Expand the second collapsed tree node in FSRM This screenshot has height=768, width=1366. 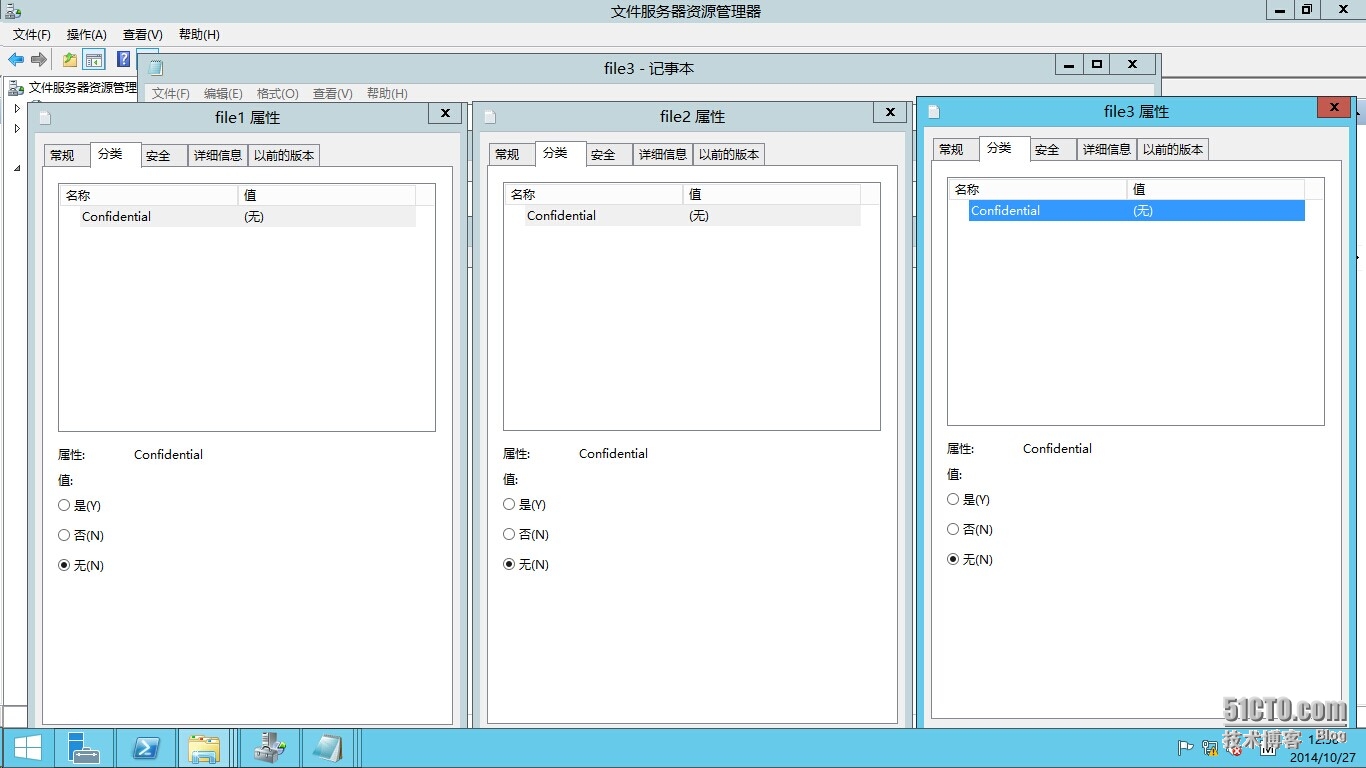coord(17,128)
